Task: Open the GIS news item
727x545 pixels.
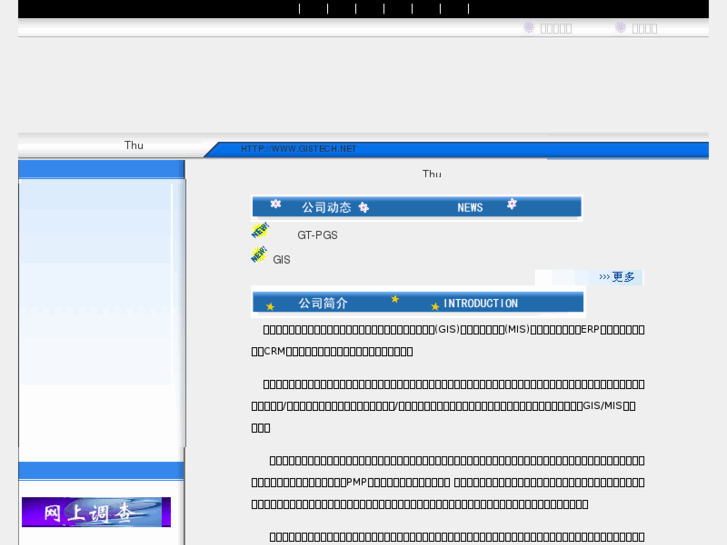Action: (x=282, y=260)
